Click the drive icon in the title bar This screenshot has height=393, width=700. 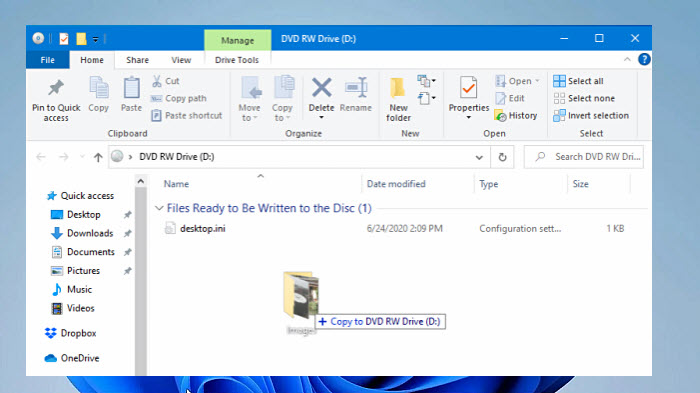38,38
